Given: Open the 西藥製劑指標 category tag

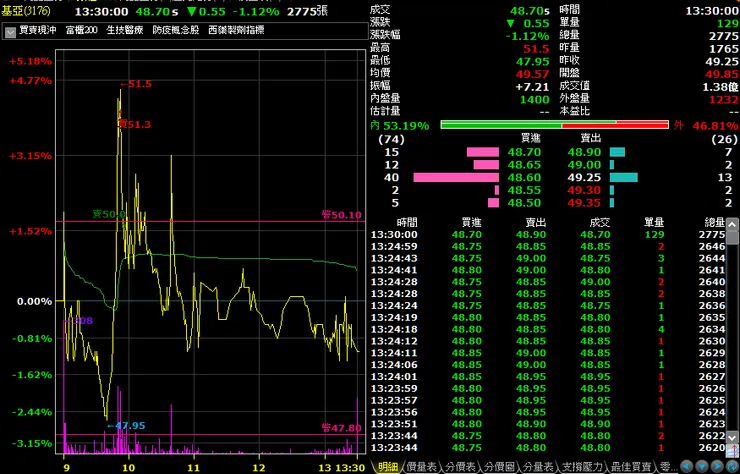Looking at the screenshot, I should point(236,30).
